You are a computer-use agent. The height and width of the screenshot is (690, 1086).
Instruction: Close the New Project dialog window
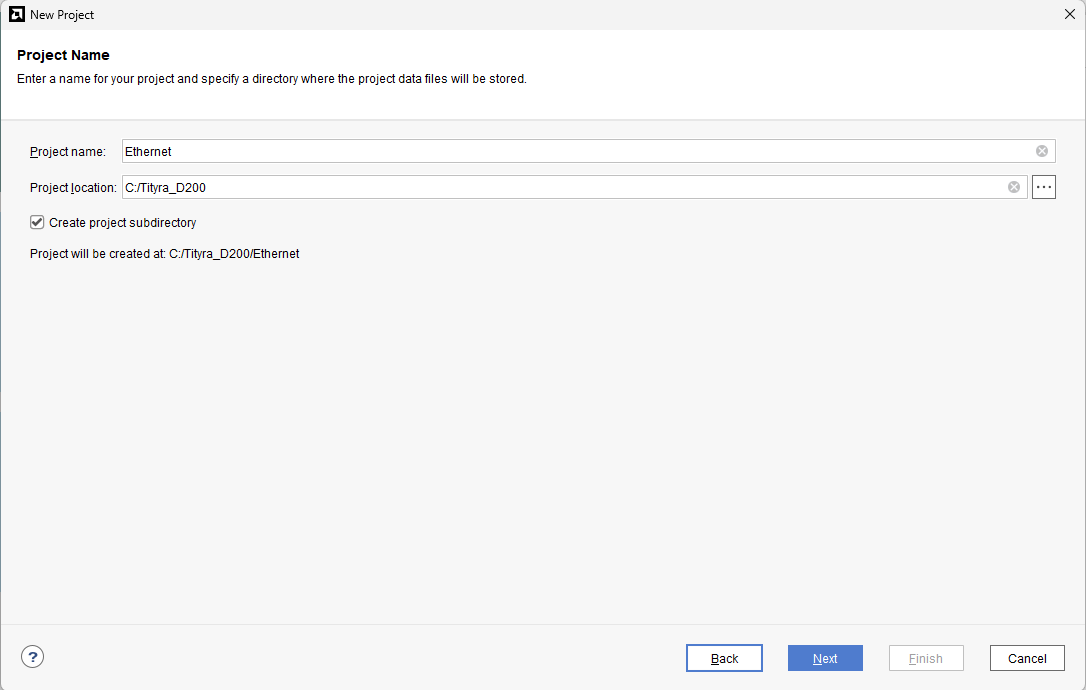[1069, 15]
